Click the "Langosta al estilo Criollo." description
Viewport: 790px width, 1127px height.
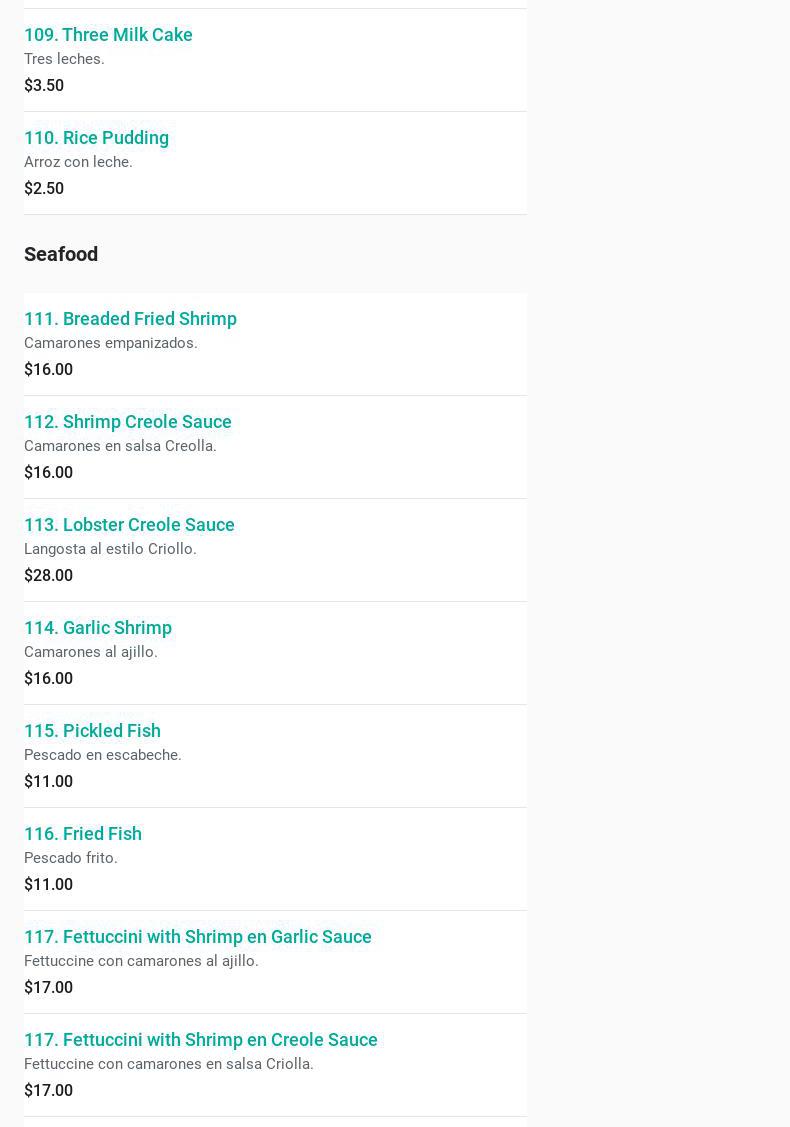point(110,549)
